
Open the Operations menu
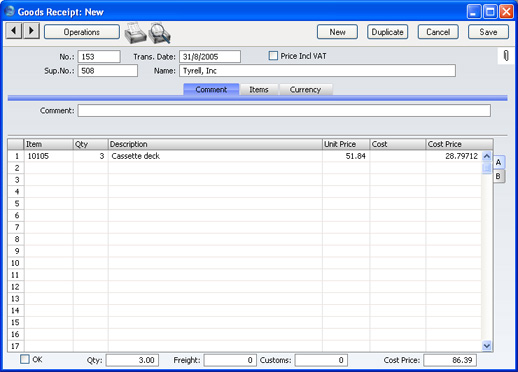coord(82,32)
